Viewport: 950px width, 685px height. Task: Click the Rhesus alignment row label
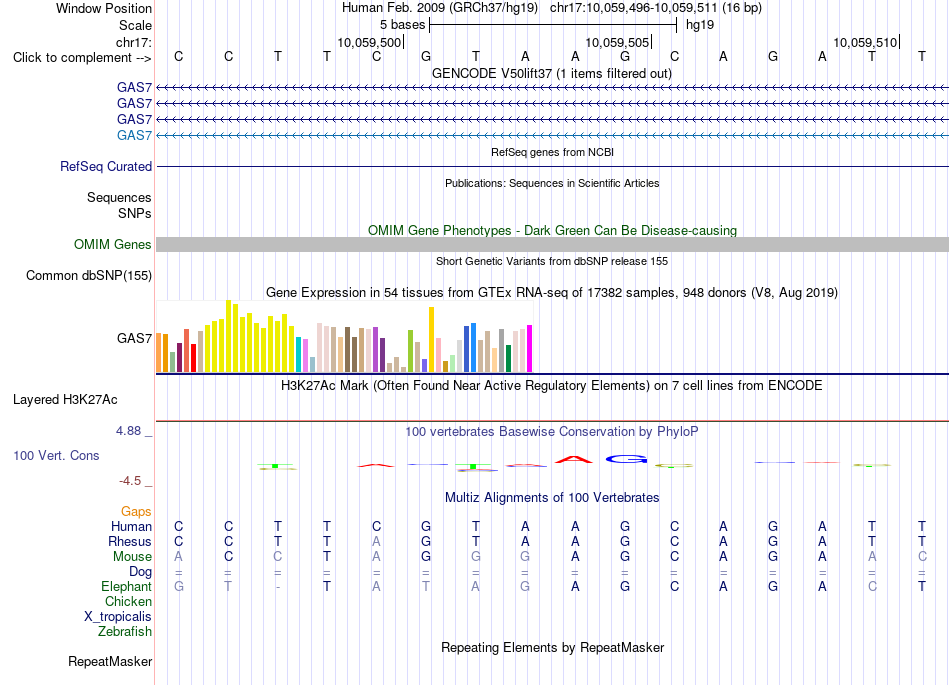(x=130, y=541)
